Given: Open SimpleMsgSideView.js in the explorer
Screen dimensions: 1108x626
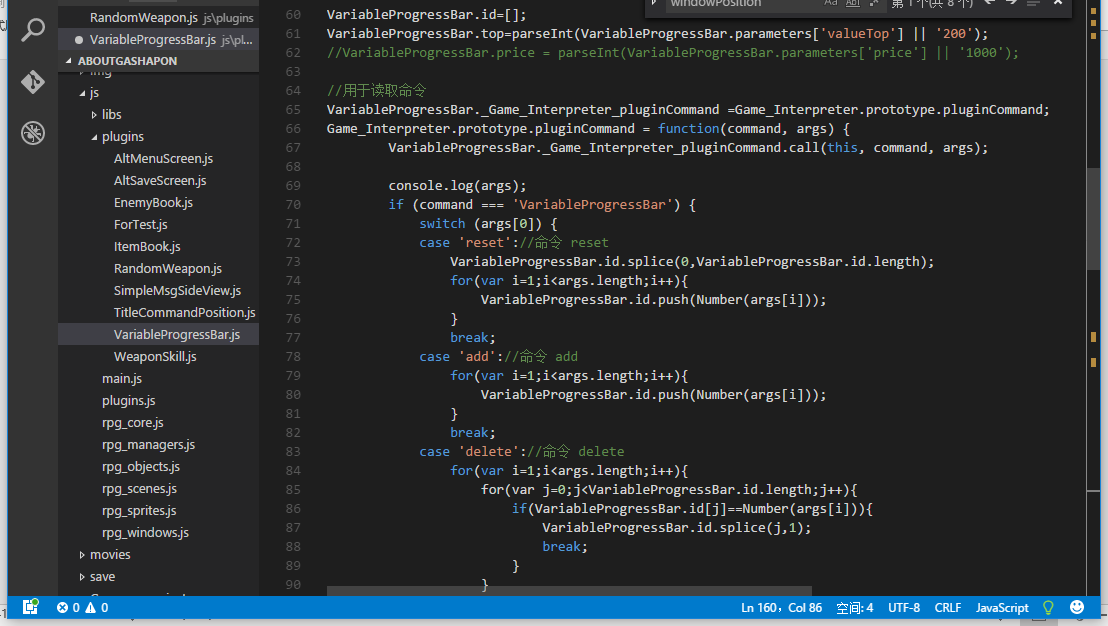Looking at the screenshot, I should pos(177,290).
